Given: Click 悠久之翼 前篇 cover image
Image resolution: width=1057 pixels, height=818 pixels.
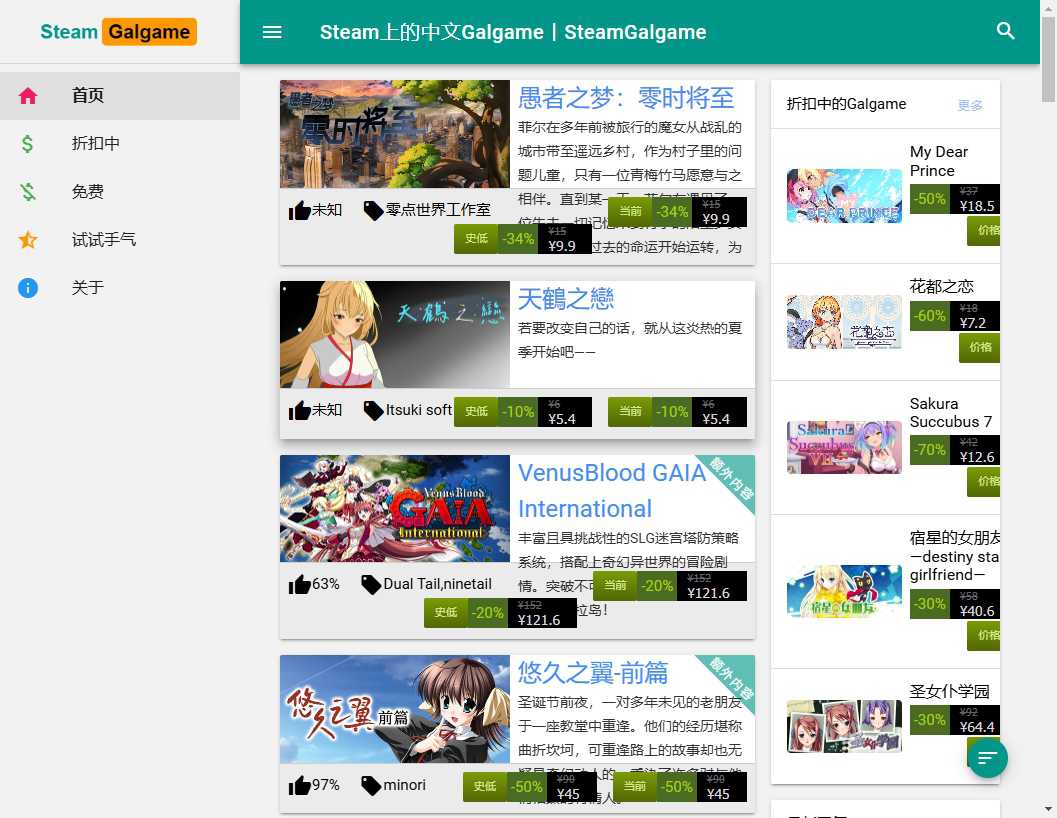Looking at the screenshot, I should [394, 709].
